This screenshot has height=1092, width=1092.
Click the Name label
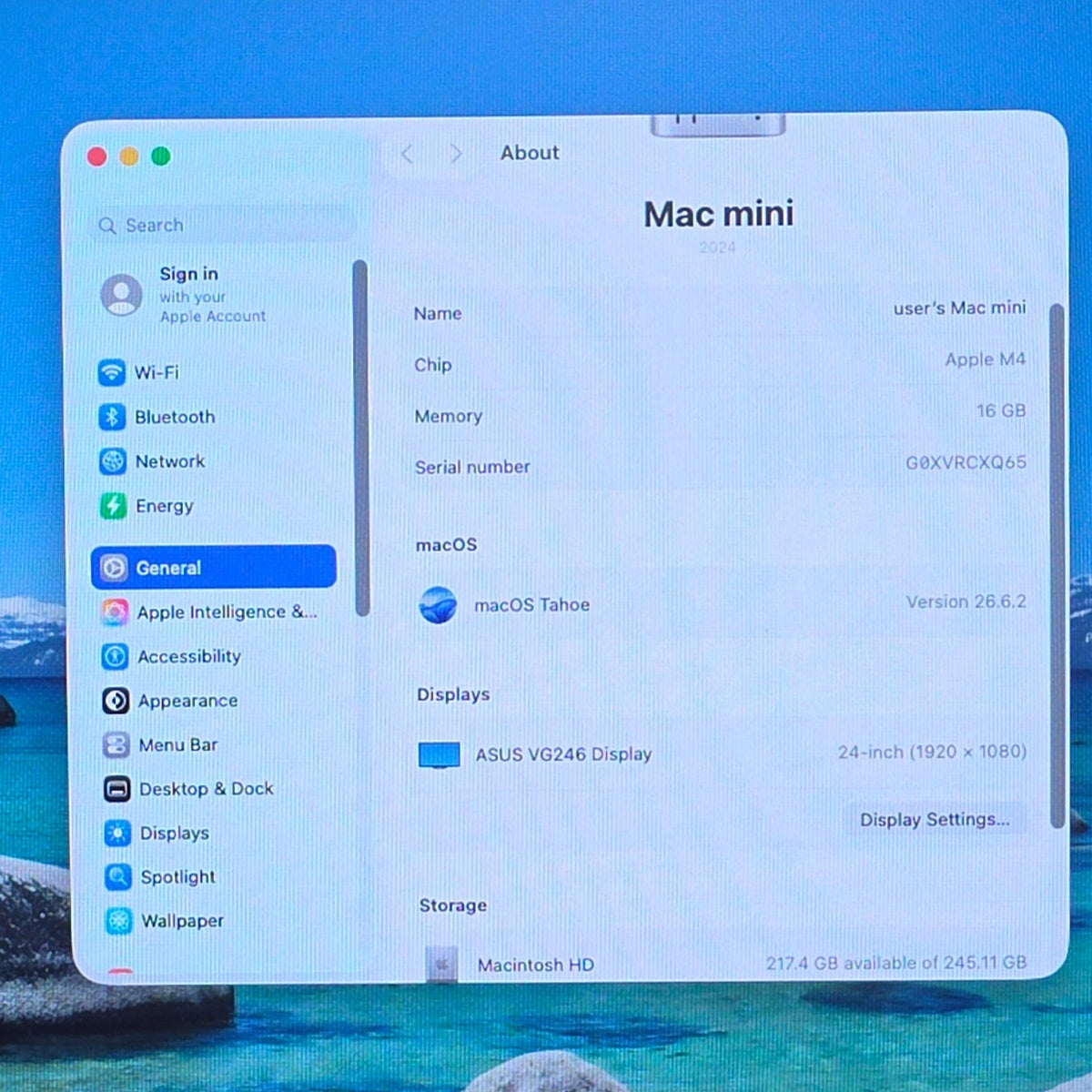pos(438,314)
